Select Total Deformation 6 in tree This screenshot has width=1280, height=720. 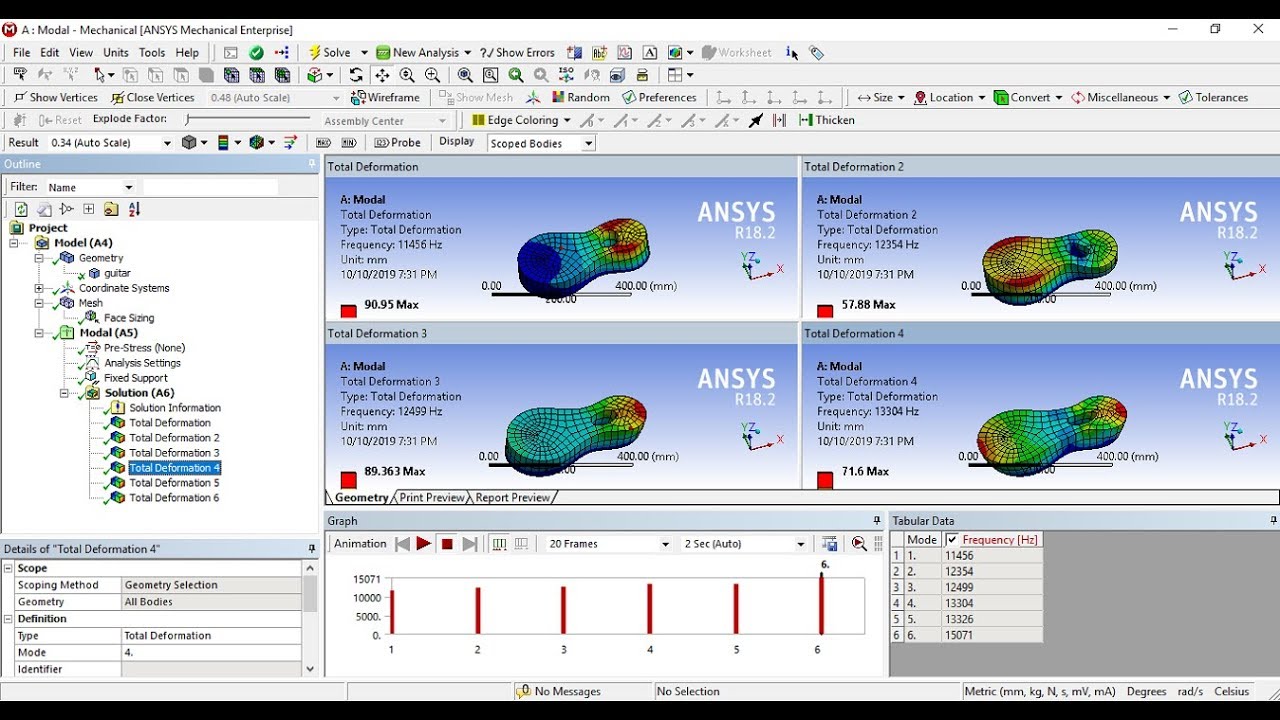point(174,498)
